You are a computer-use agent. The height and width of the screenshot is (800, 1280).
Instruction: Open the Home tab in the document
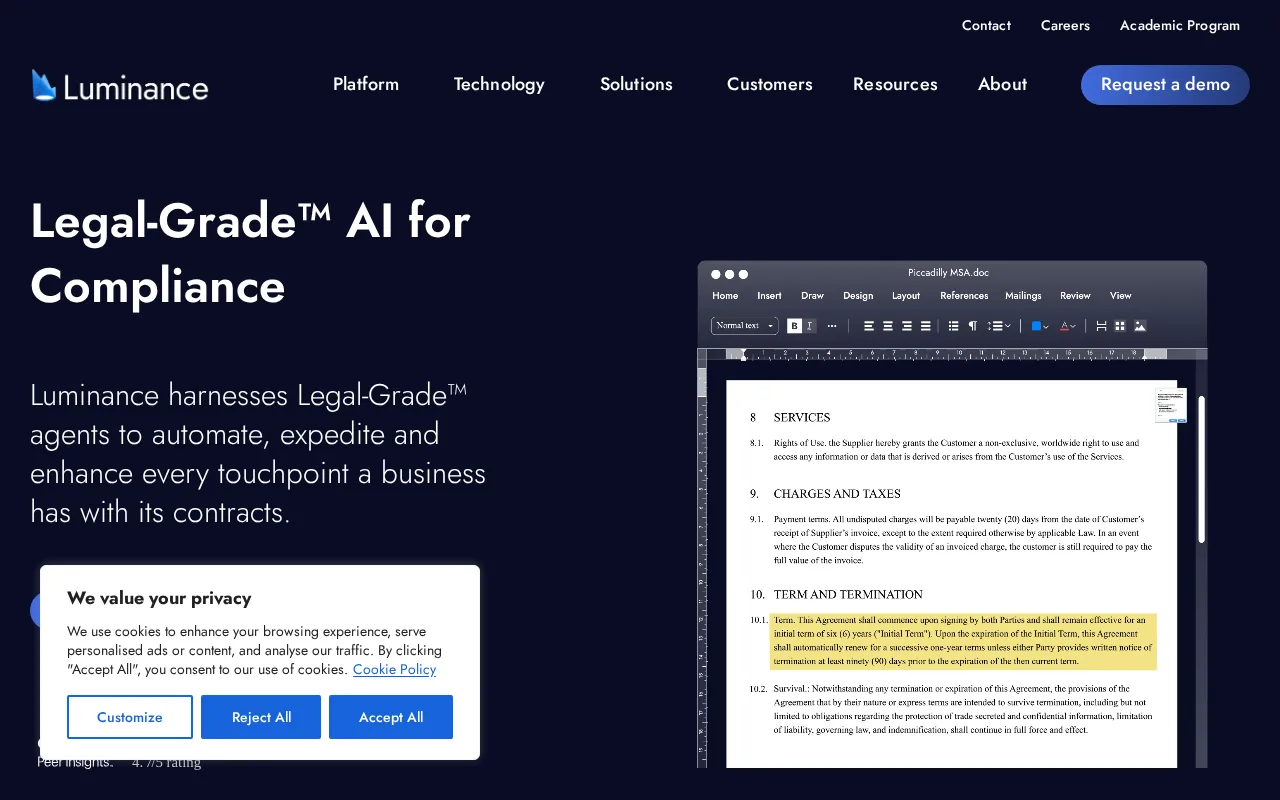[x=725, y=296]
